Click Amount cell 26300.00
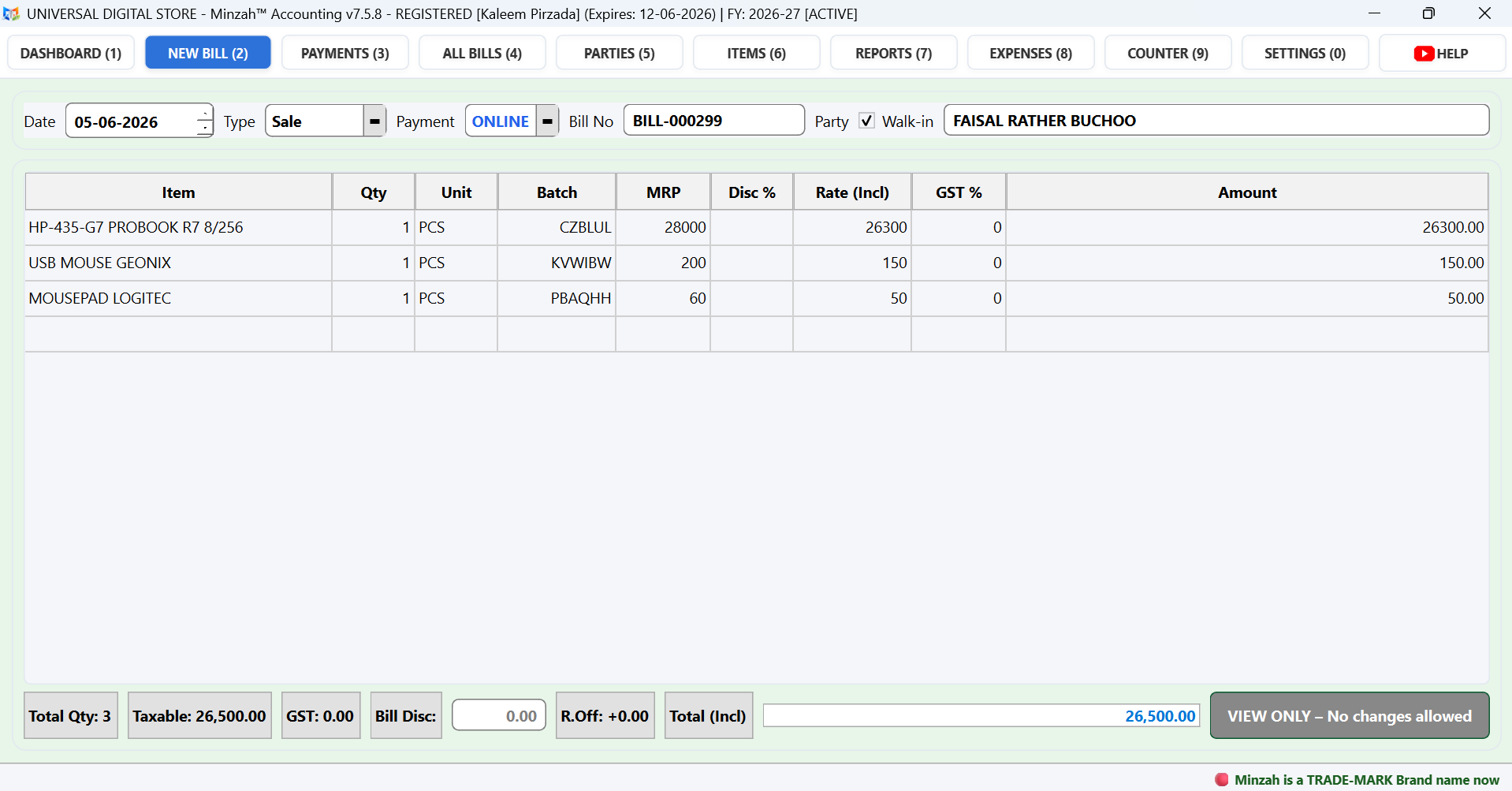Screen dimensions: 1512x791 pos(1247,227)
